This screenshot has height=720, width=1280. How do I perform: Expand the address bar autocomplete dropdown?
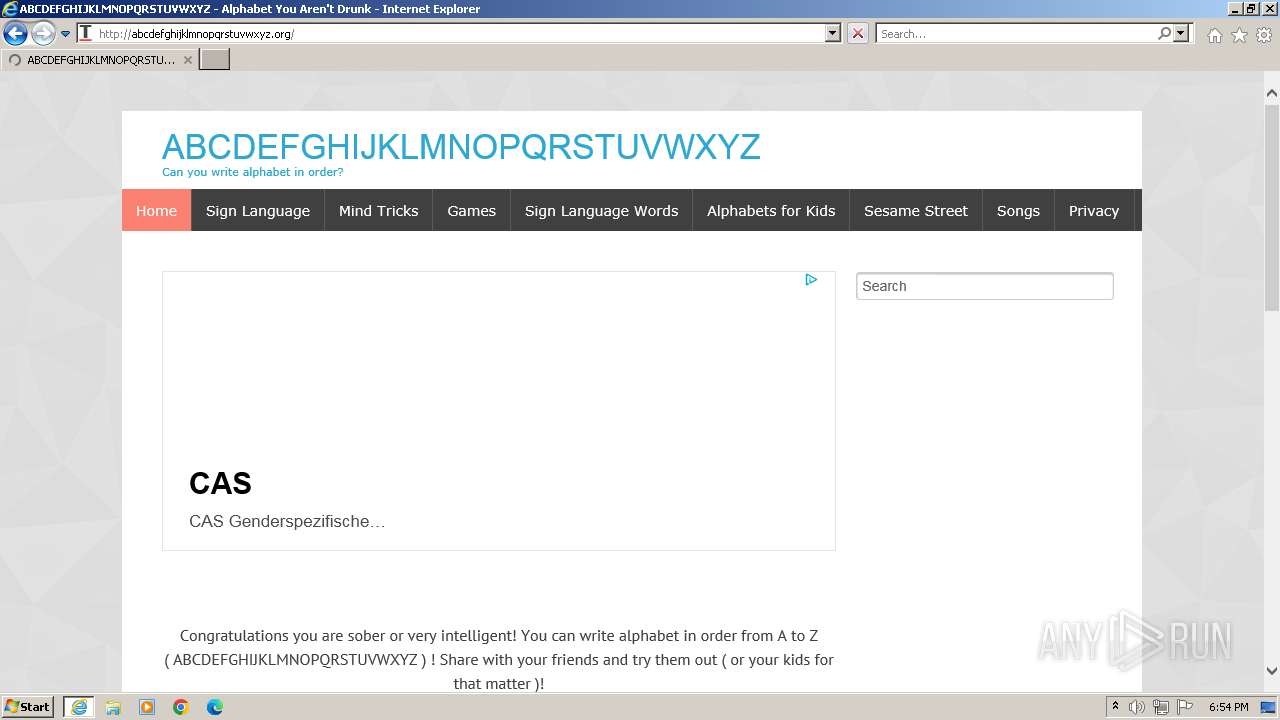[833, 33]
